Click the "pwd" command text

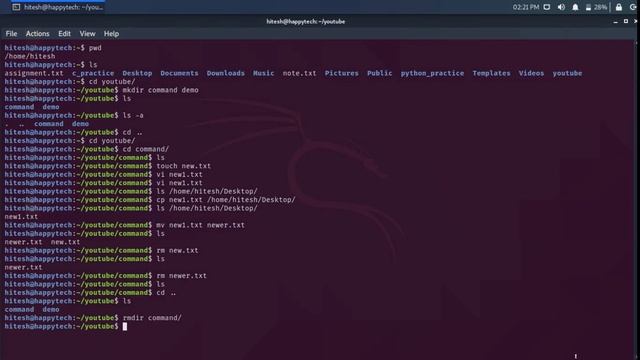click(x=95, y=48)
